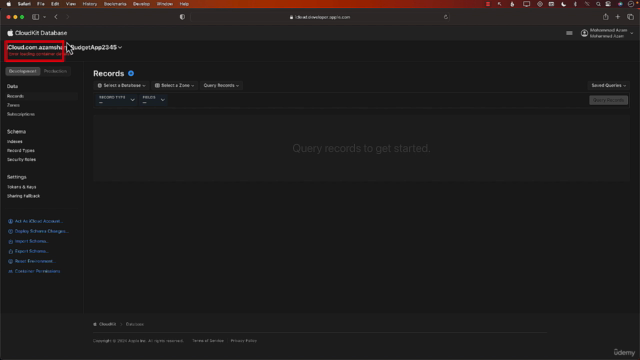
Task: Switch to the Production environment
Action: point(55,71)
